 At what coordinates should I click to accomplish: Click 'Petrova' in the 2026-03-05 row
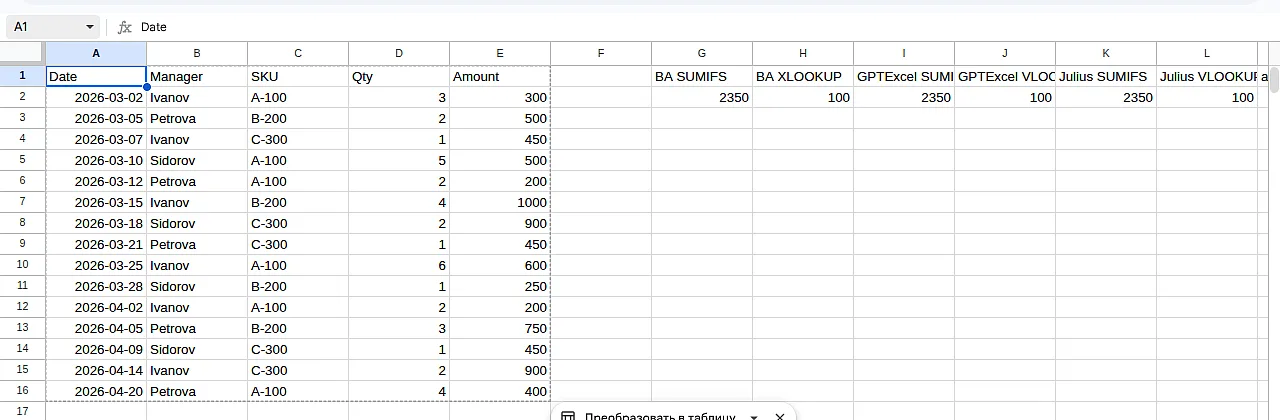(197, 118)
